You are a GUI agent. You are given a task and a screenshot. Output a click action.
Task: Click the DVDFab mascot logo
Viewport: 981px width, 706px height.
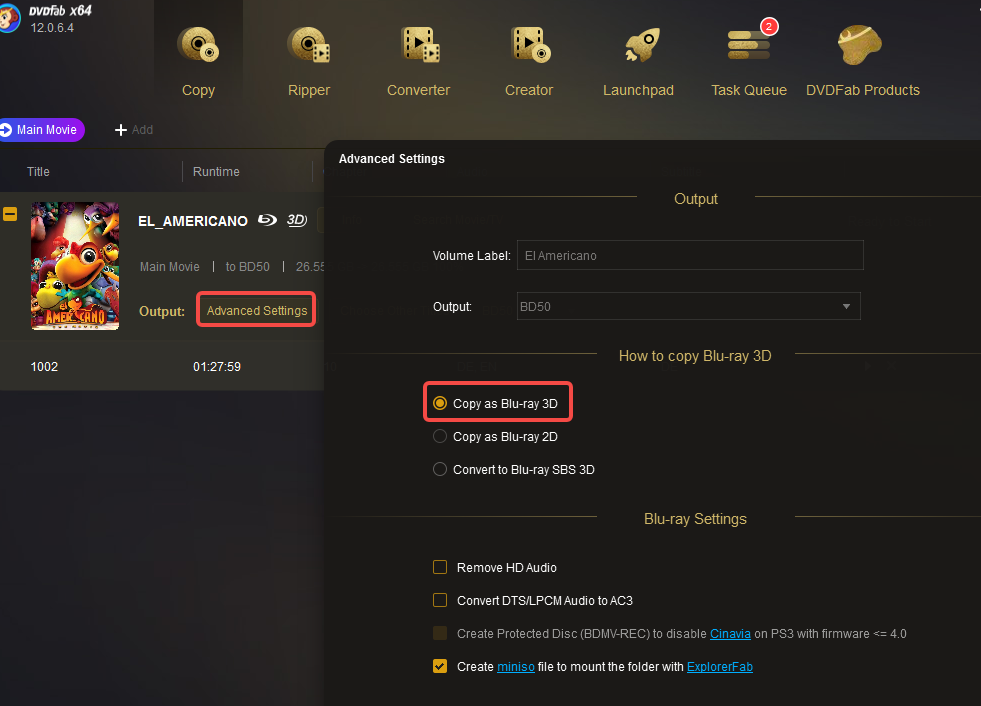tap(9, 17)
